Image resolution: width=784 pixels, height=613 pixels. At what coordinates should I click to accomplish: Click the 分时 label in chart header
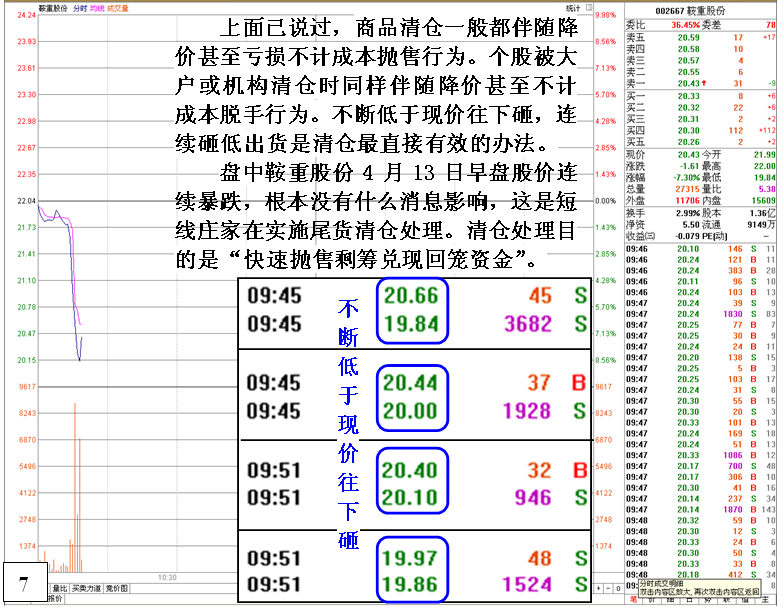78,8
